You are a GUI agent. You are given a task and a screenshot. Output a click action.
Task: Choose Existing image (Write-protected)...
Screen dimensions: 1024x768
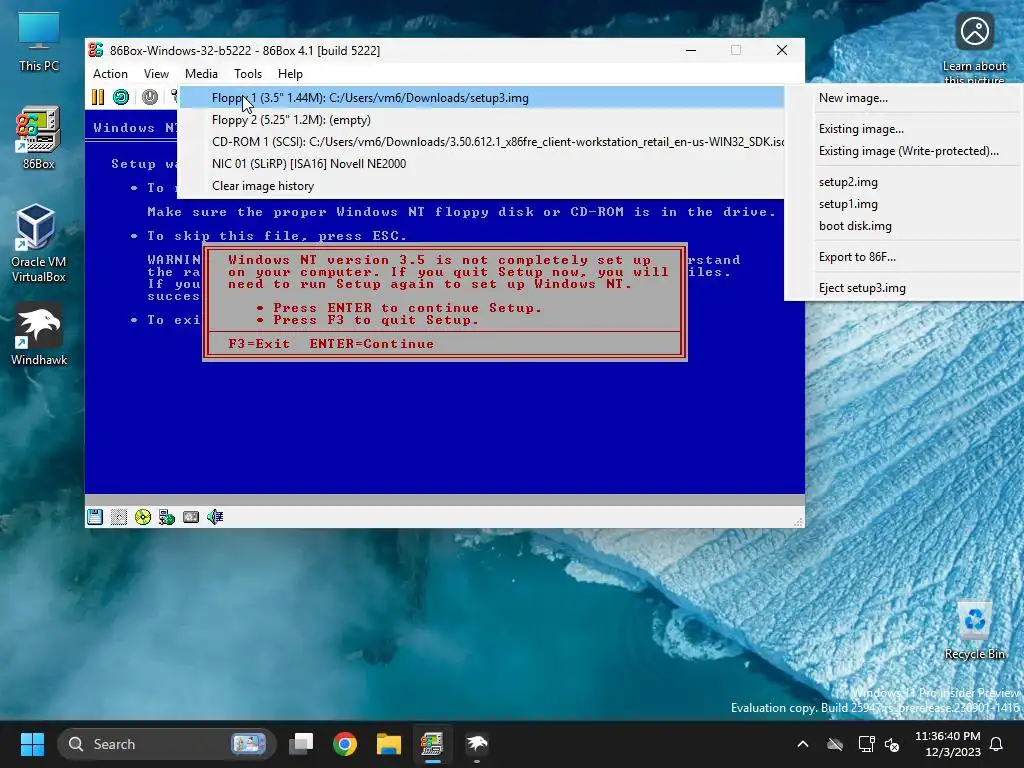pyautogui.click(x=904, y=151)
